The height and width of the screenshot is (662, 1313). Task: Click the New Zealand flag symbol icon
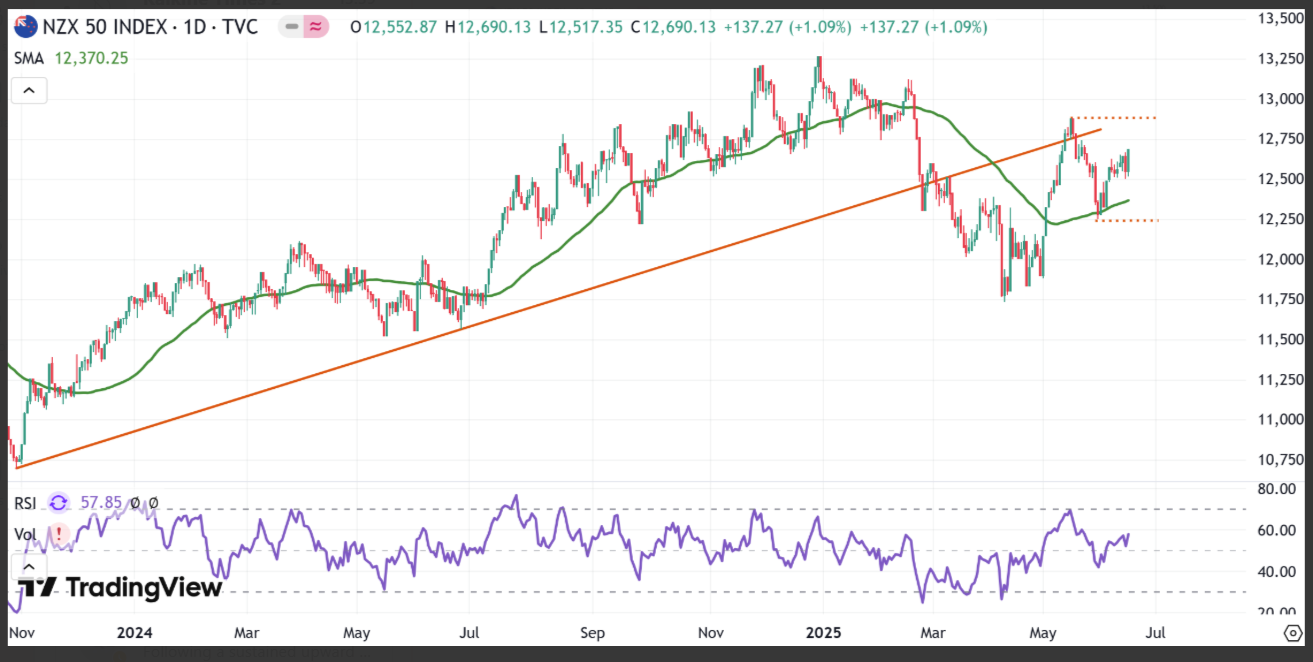coord(26,27)
